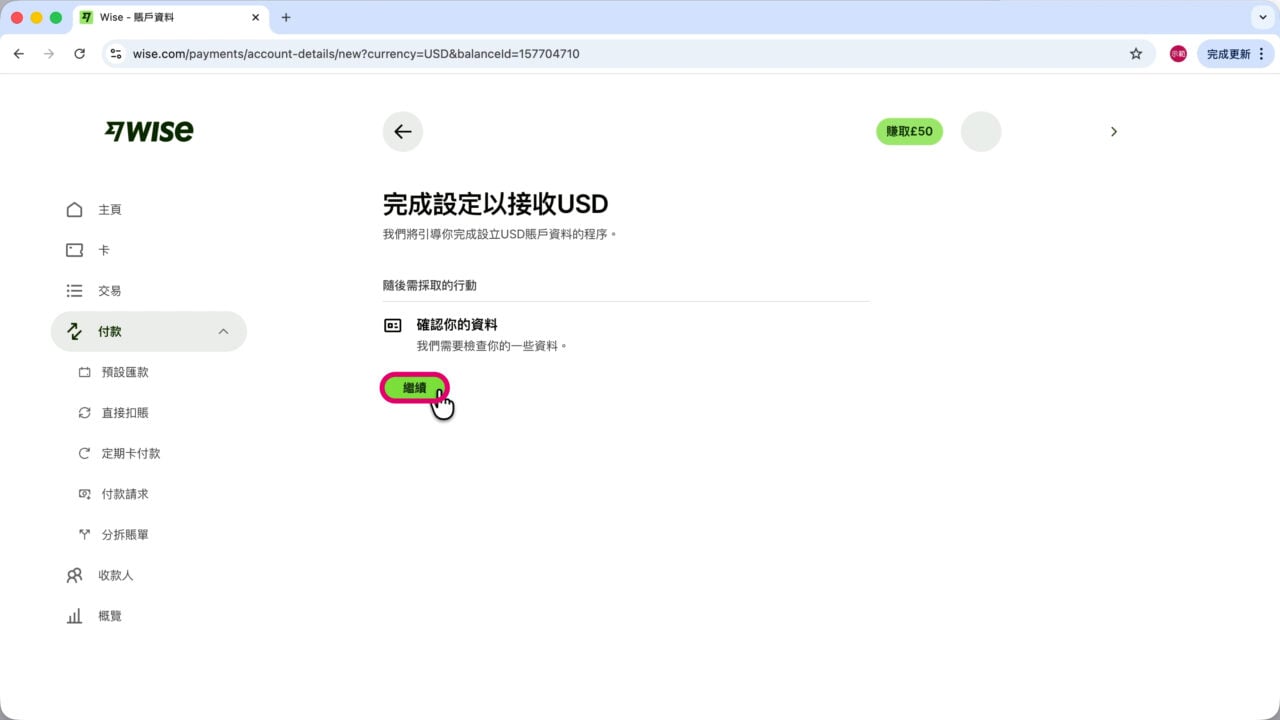This screenshot has height=720, width=1280.
Task: Click the 我們將引導你完成設立USD賬戶資料的程序 text
Action: point(500,234)
